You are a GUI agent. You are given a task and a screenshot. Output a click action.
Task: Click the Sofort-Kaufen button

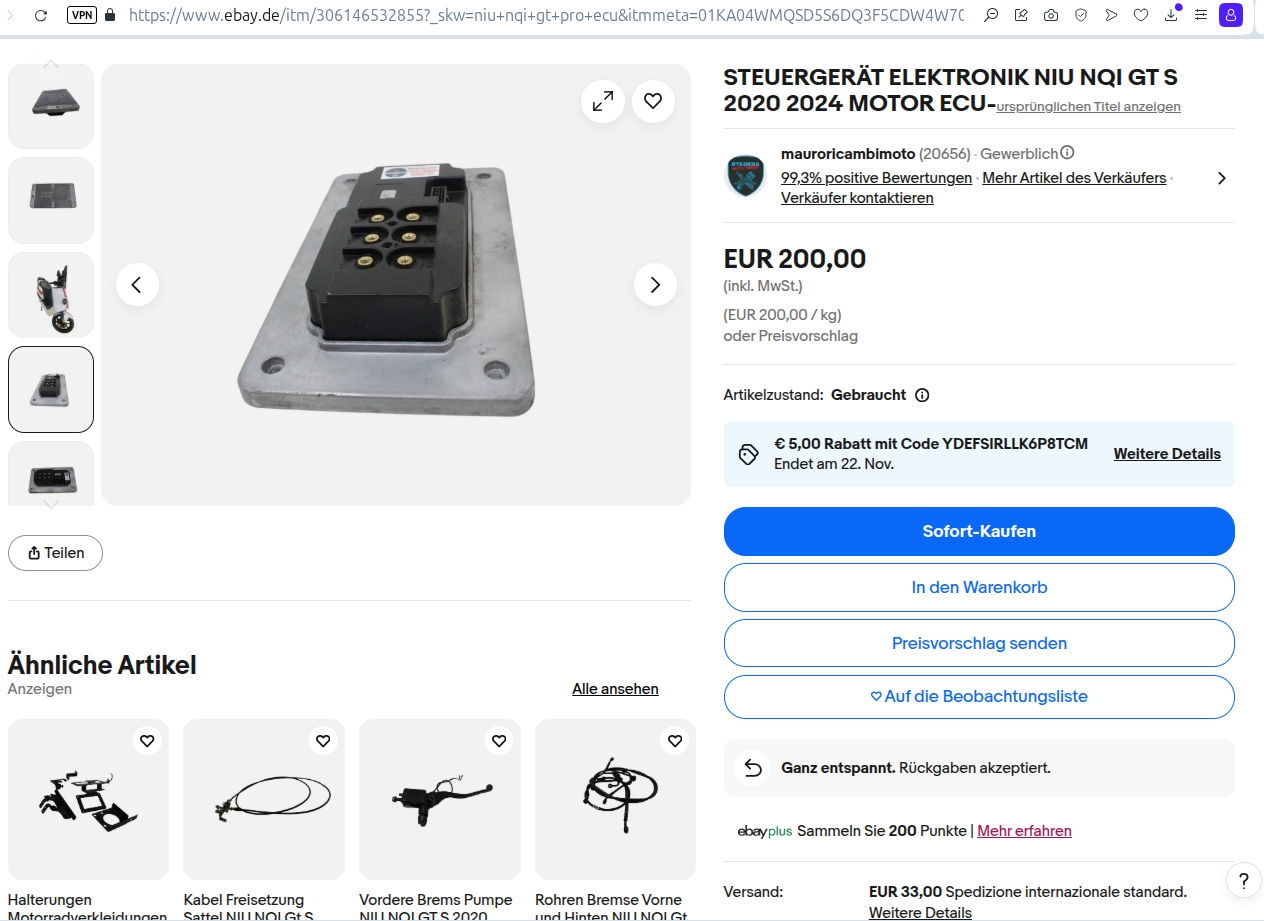[979, 531]
